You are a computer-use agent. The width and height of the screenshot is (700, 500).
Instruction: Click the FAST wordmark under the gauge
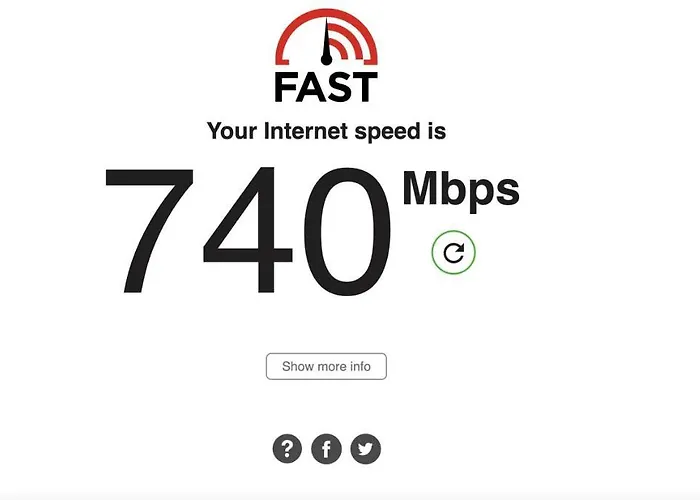click(x=326, y=87)
